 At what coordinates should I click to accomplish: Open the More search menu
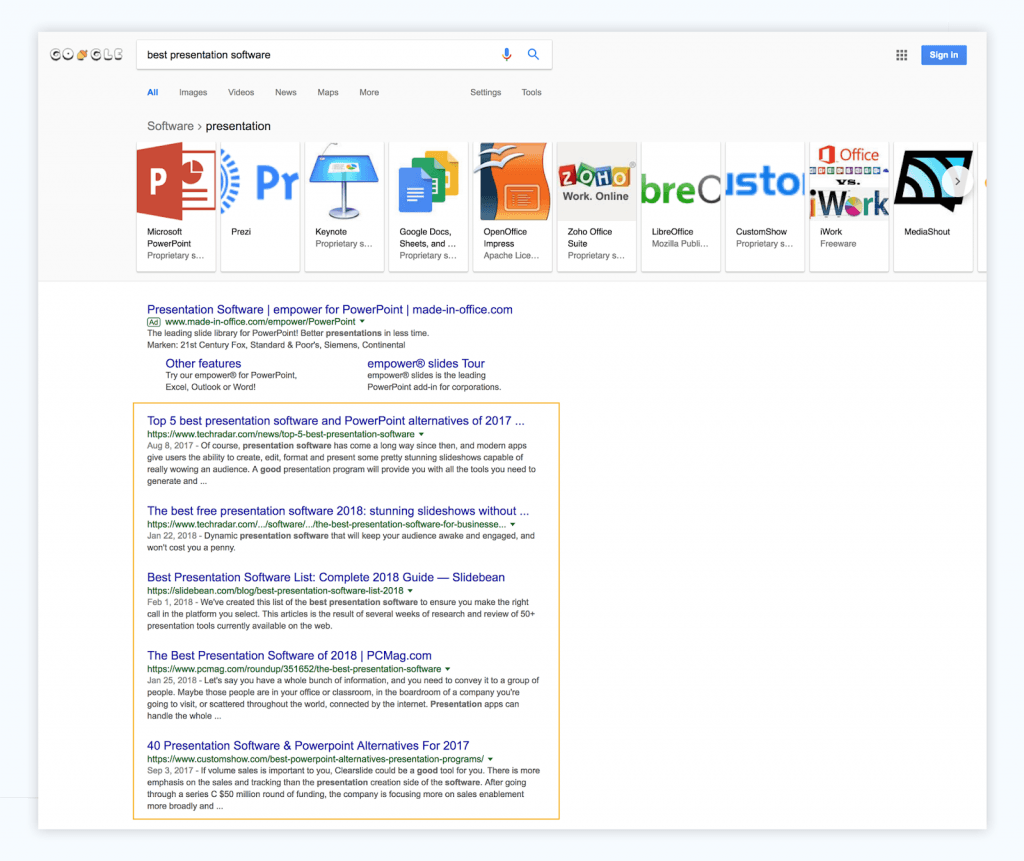(369, 93)
